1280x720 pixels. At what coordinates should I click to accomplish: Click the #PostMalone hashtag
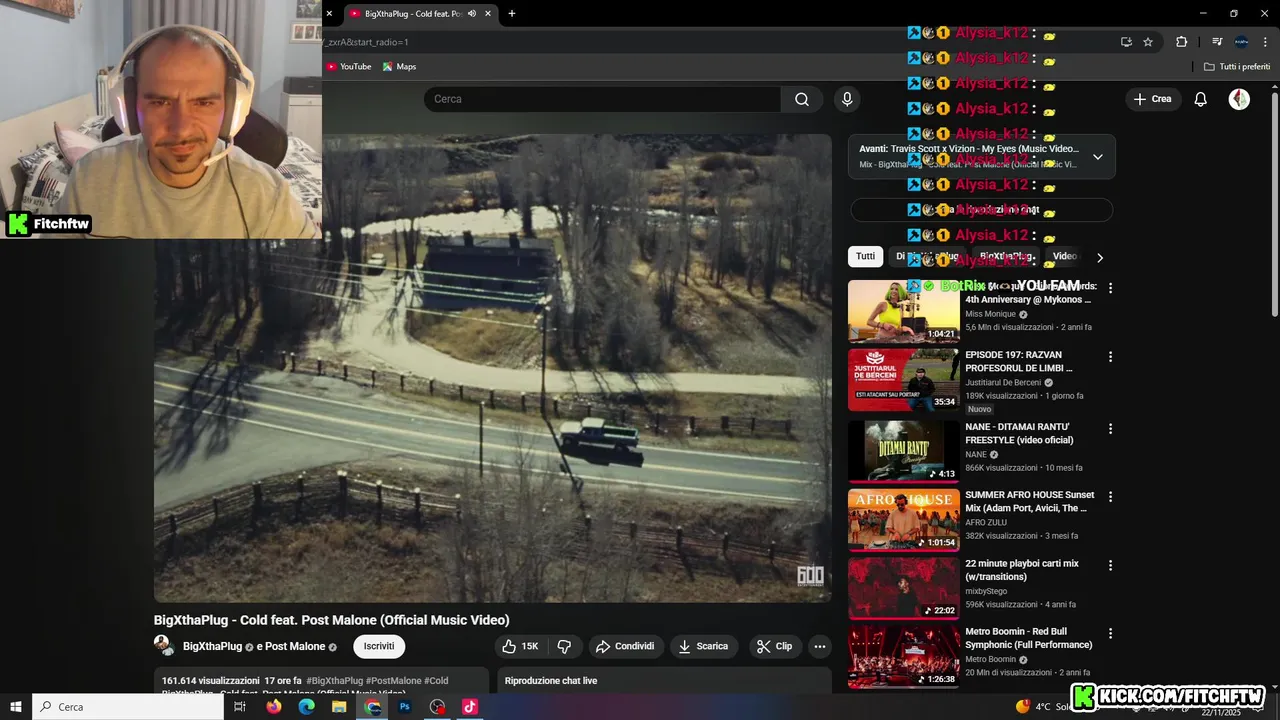tap(392, 681)
